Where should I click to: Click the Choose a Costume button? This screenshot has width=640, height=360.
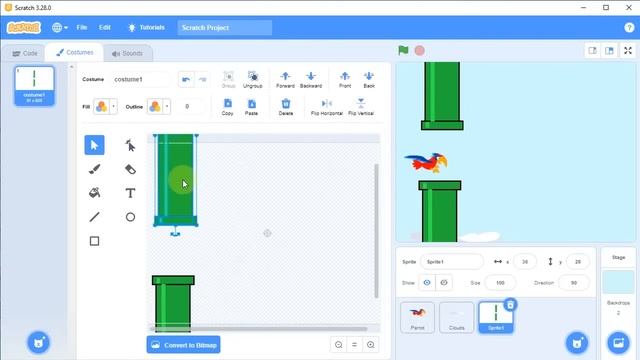[38, 342]
